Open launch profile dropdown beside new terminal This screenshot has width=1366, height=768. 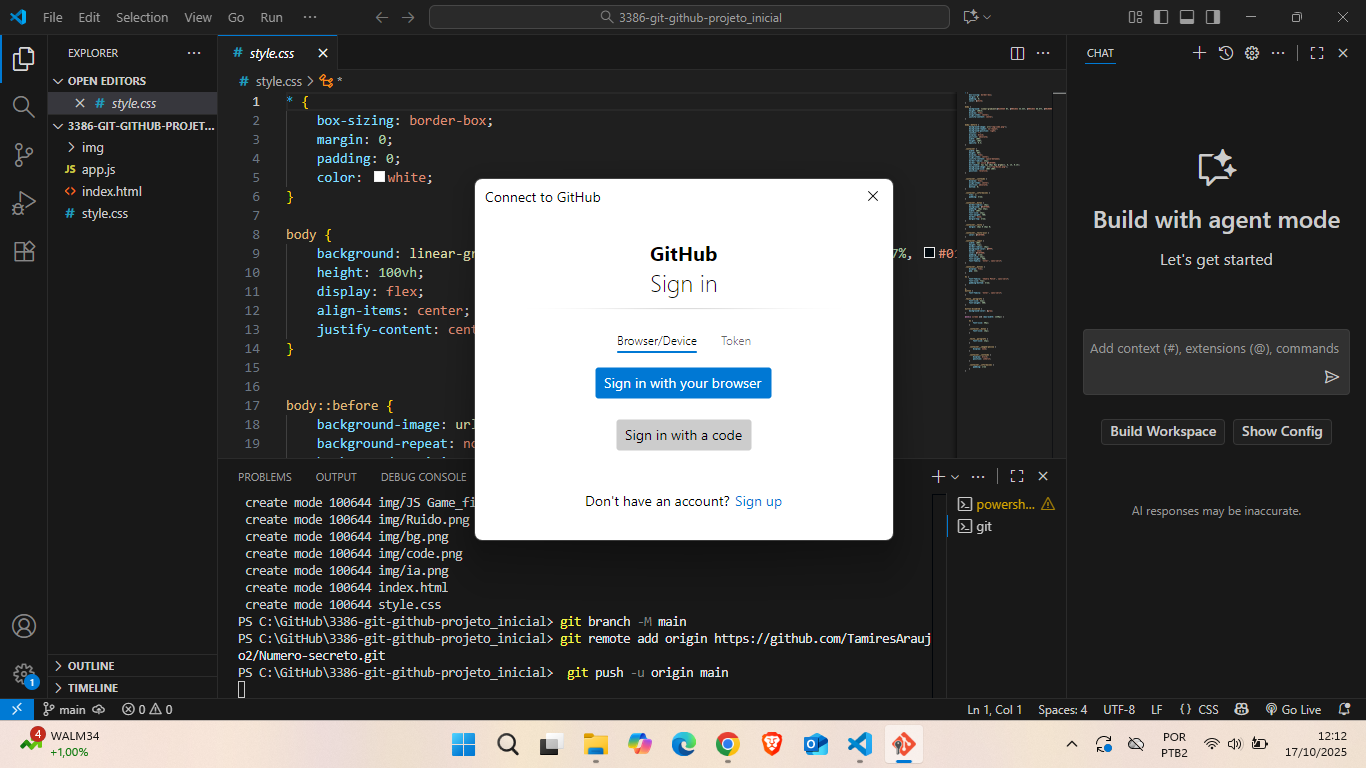[955, 477]
